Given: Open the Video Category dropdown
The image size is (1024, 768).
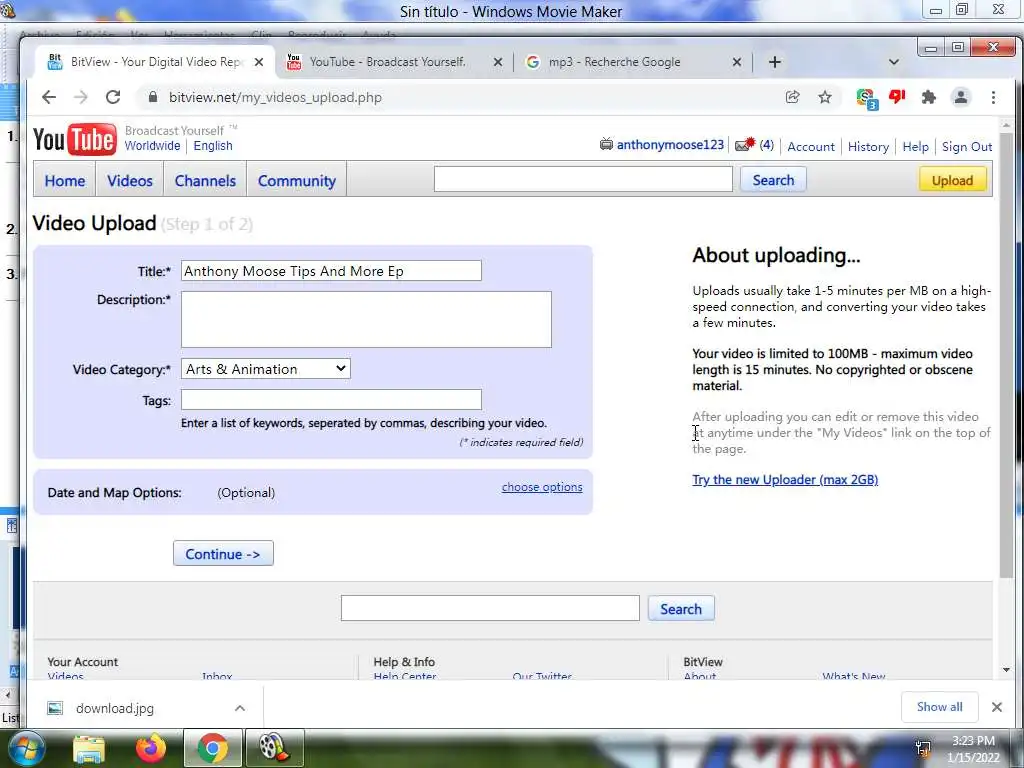Looking at the screenshot, I should click(266, 369).
